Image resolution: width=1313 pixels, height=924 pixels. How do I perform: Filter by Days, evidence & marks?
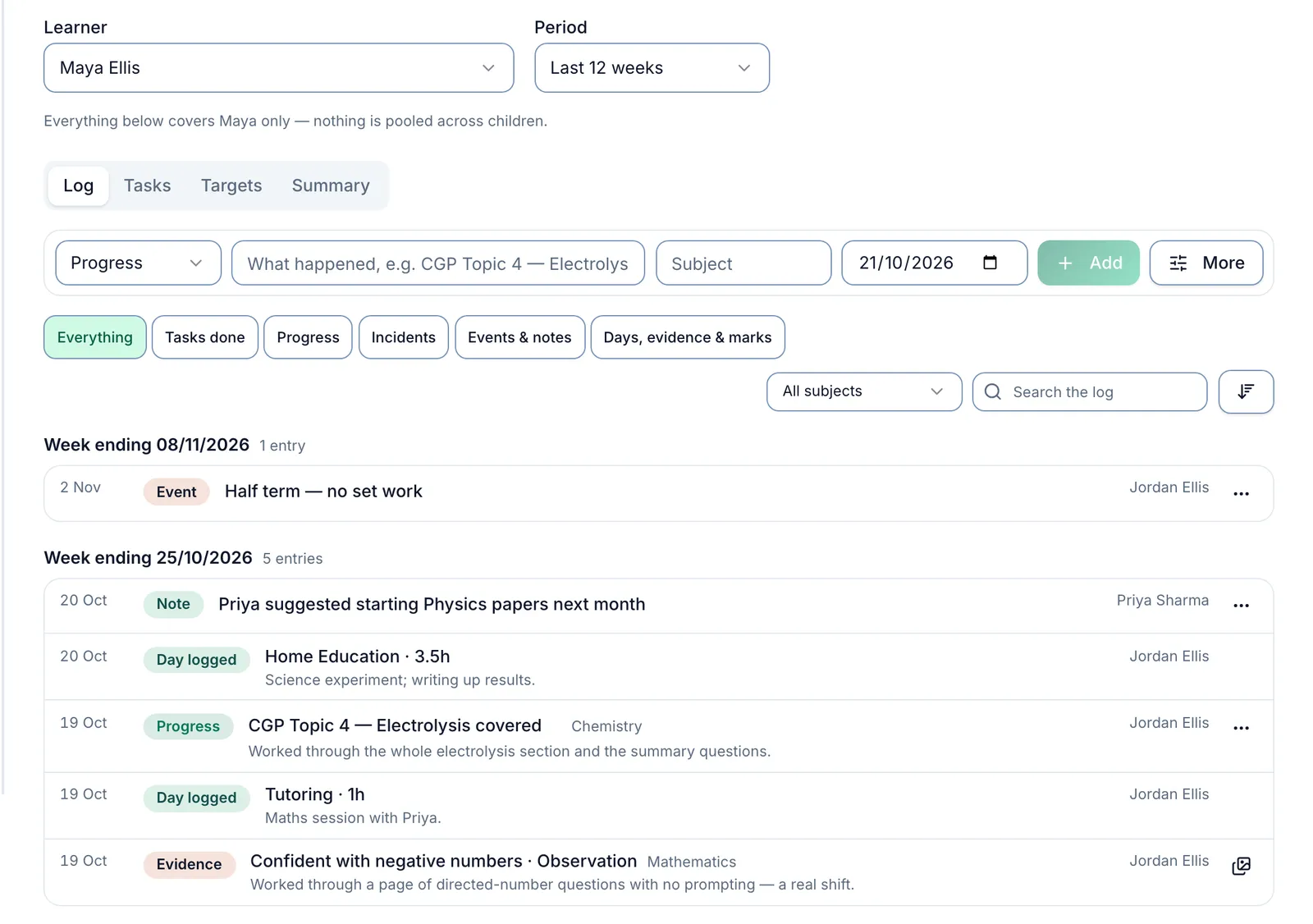[x=688, y=337]
